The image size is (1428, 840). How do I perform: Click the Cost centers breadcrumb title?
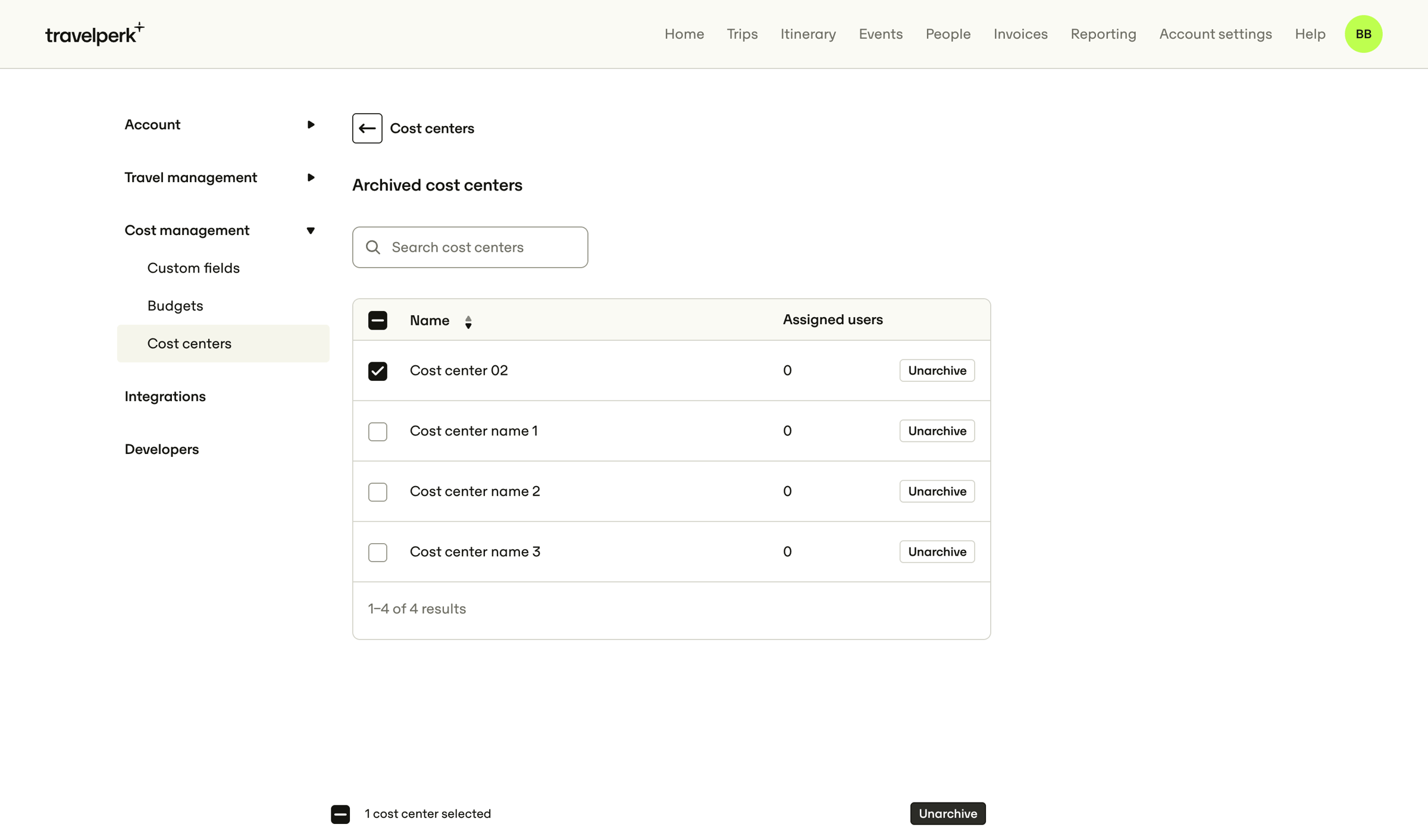pos(432,128)
